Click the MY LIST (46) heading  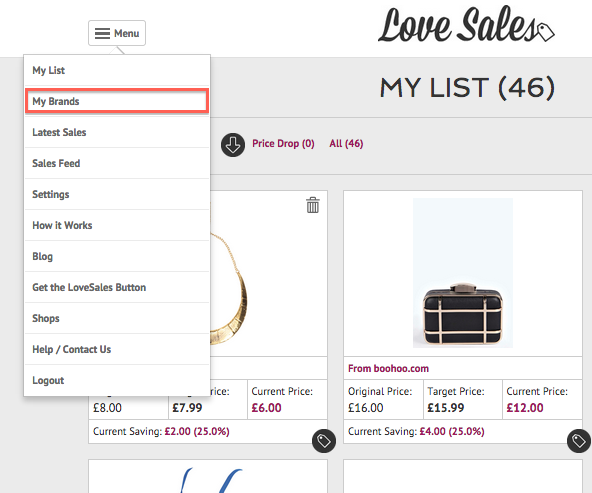(467, 88)
